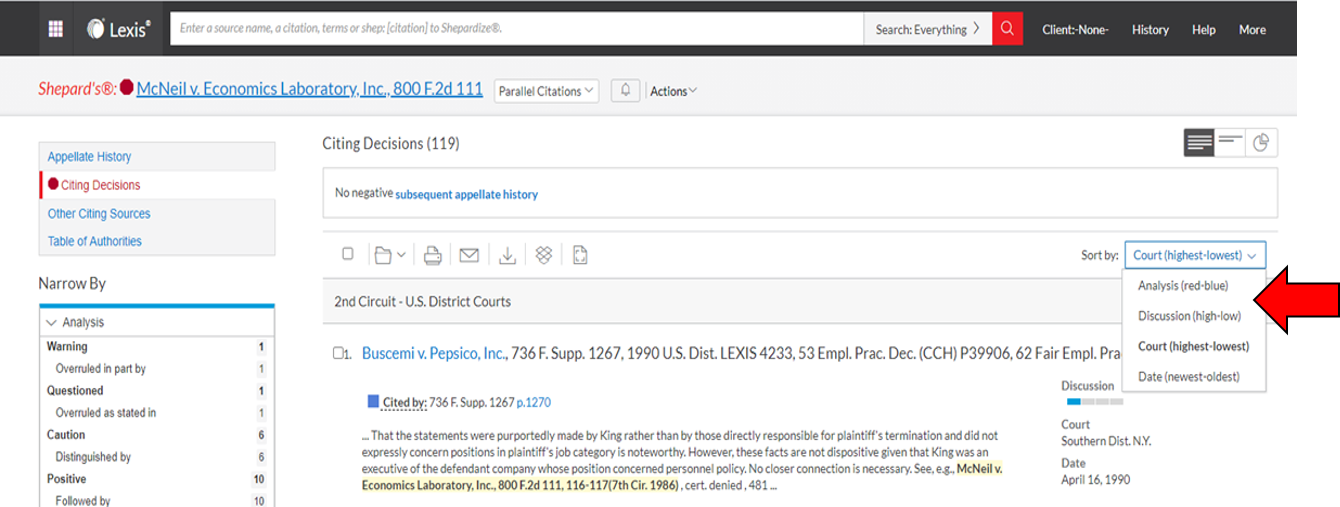The width and height of the screenshot is (1340, 507).
Task: Click the download icon
Action: [507, 255]
